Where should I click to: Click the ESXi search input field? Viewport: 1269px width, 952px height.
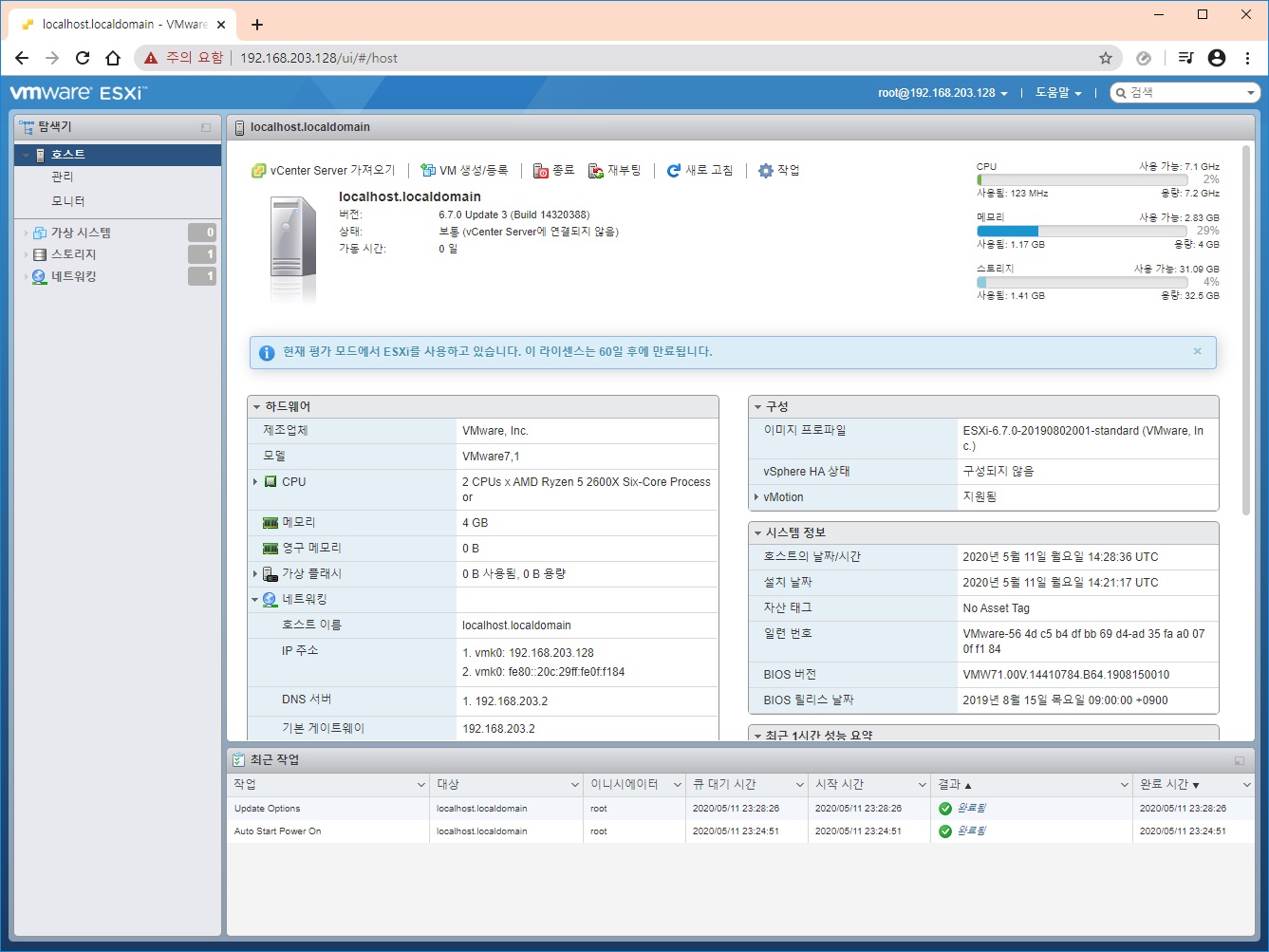point(1185,93)
